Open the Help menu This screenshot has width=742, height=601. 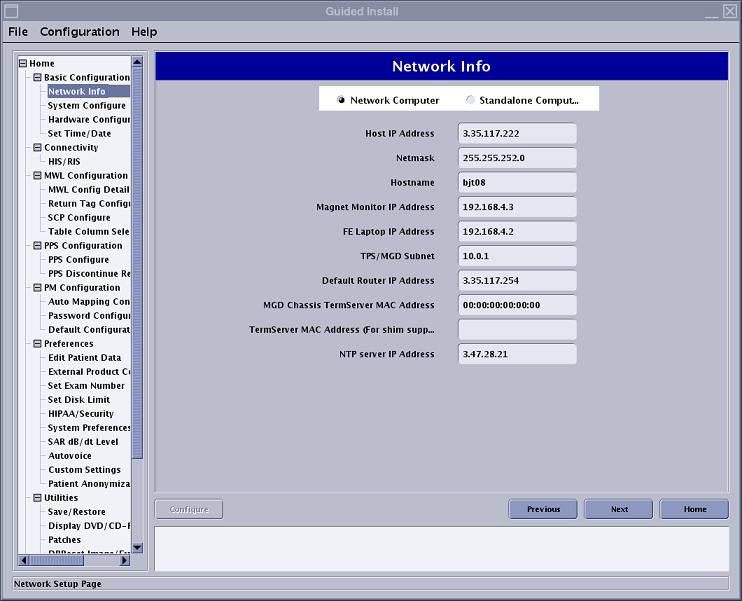click(x=144, y=32)
